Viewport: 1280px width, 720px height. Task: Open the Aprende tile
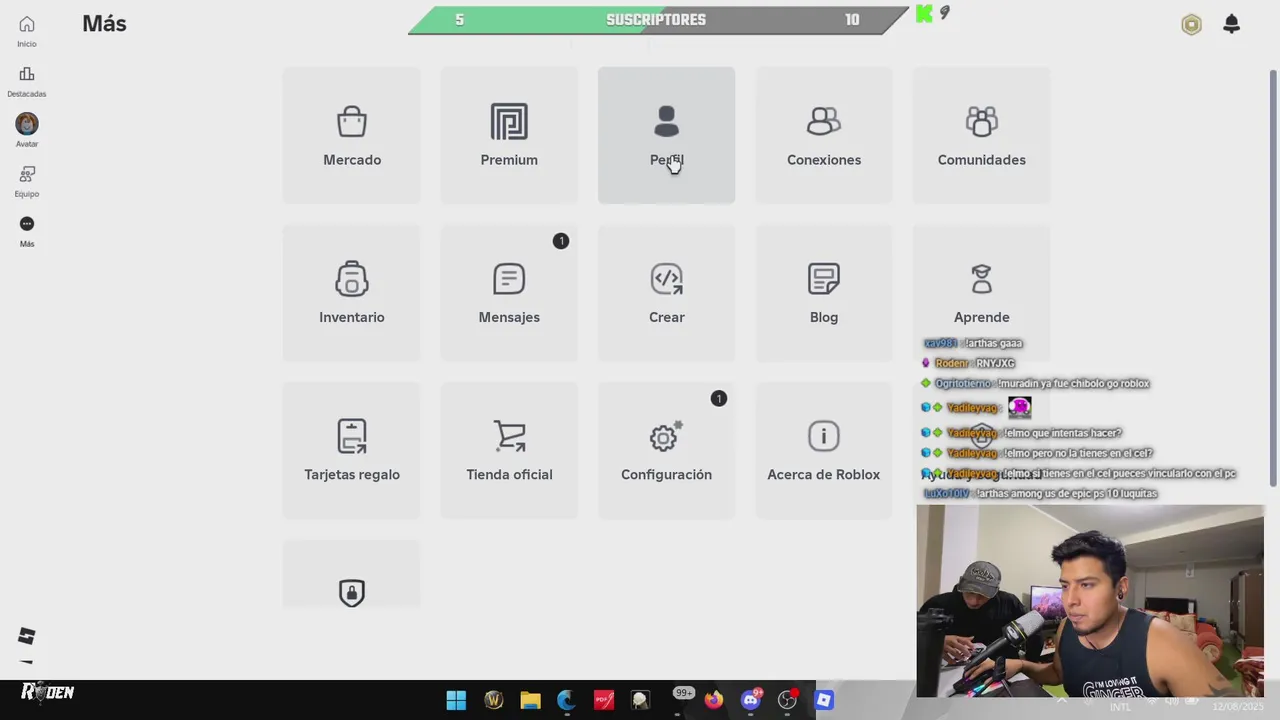pyautogui.click(x=981, y=293)
